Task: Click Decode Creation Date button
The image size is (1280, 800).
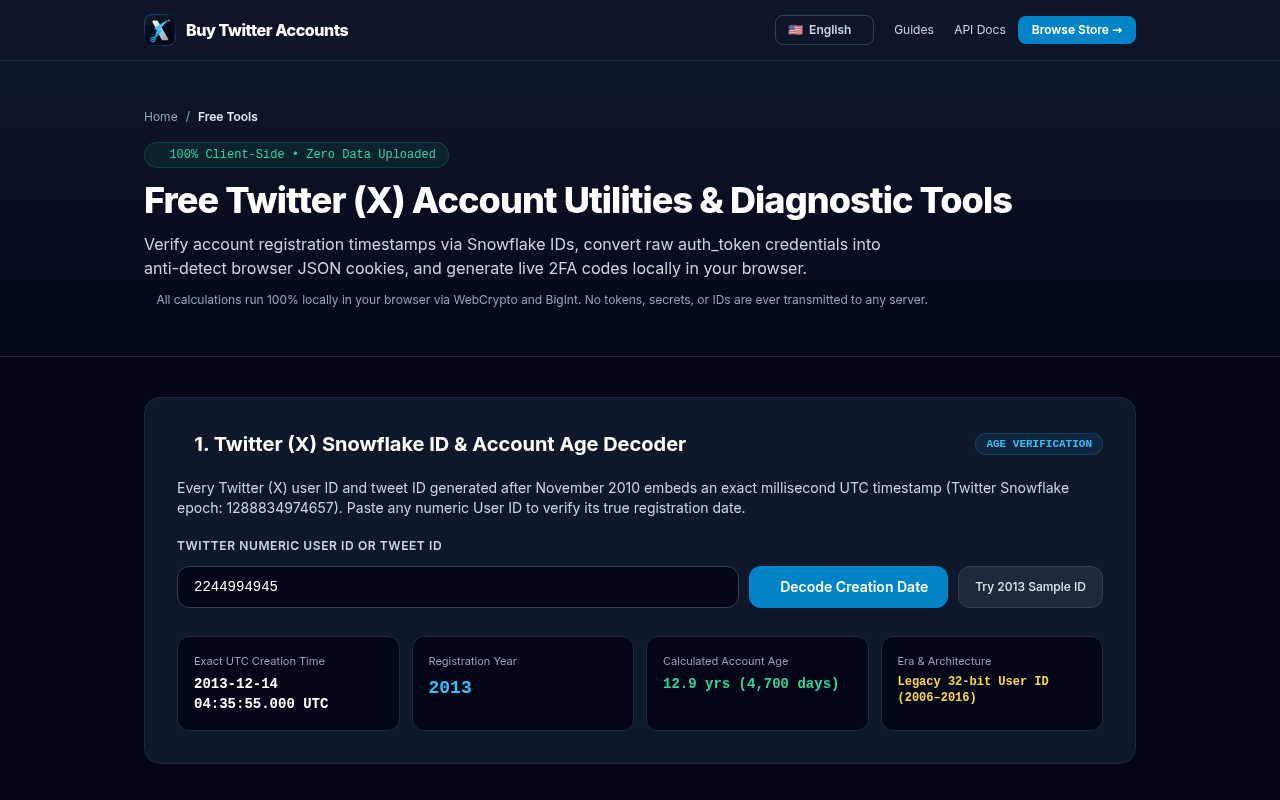Action: [x=848, y=587]
